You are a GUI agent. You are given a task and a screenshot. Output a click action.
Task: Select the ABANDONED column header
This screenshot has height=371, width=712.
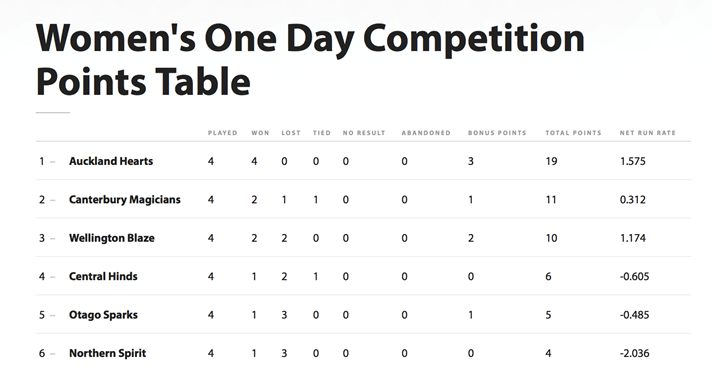[426, 133]
